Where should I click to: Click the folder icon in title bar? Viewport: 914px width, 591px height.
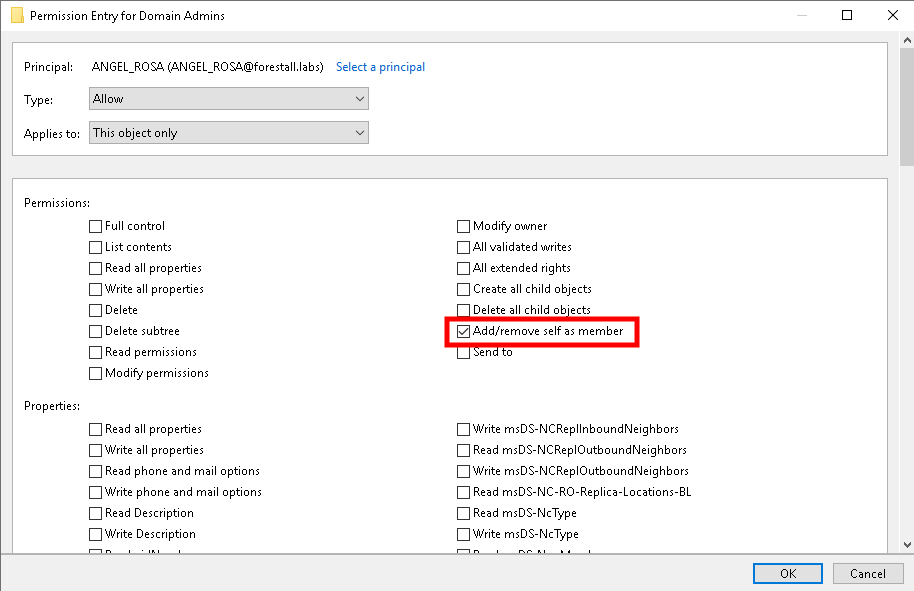tap(17, 16)
